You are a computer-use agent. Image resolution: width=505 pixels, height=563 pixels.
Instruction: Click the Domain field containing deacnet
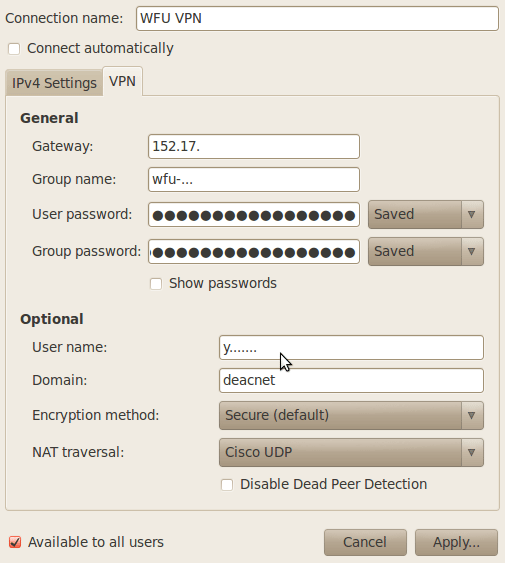point(351,381)
